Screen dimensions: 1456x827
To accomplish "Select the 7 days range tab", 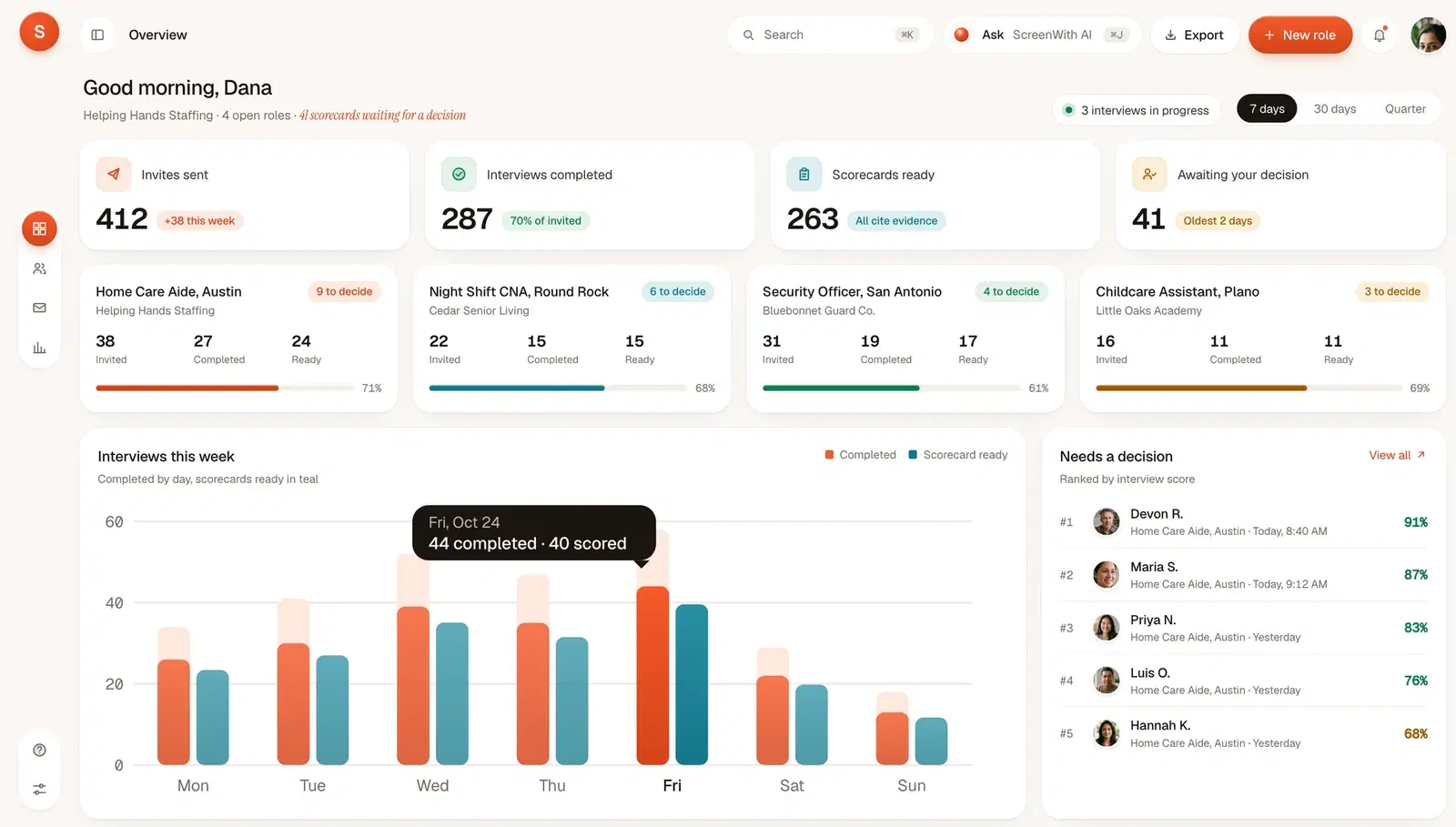I will point(1267,108).
